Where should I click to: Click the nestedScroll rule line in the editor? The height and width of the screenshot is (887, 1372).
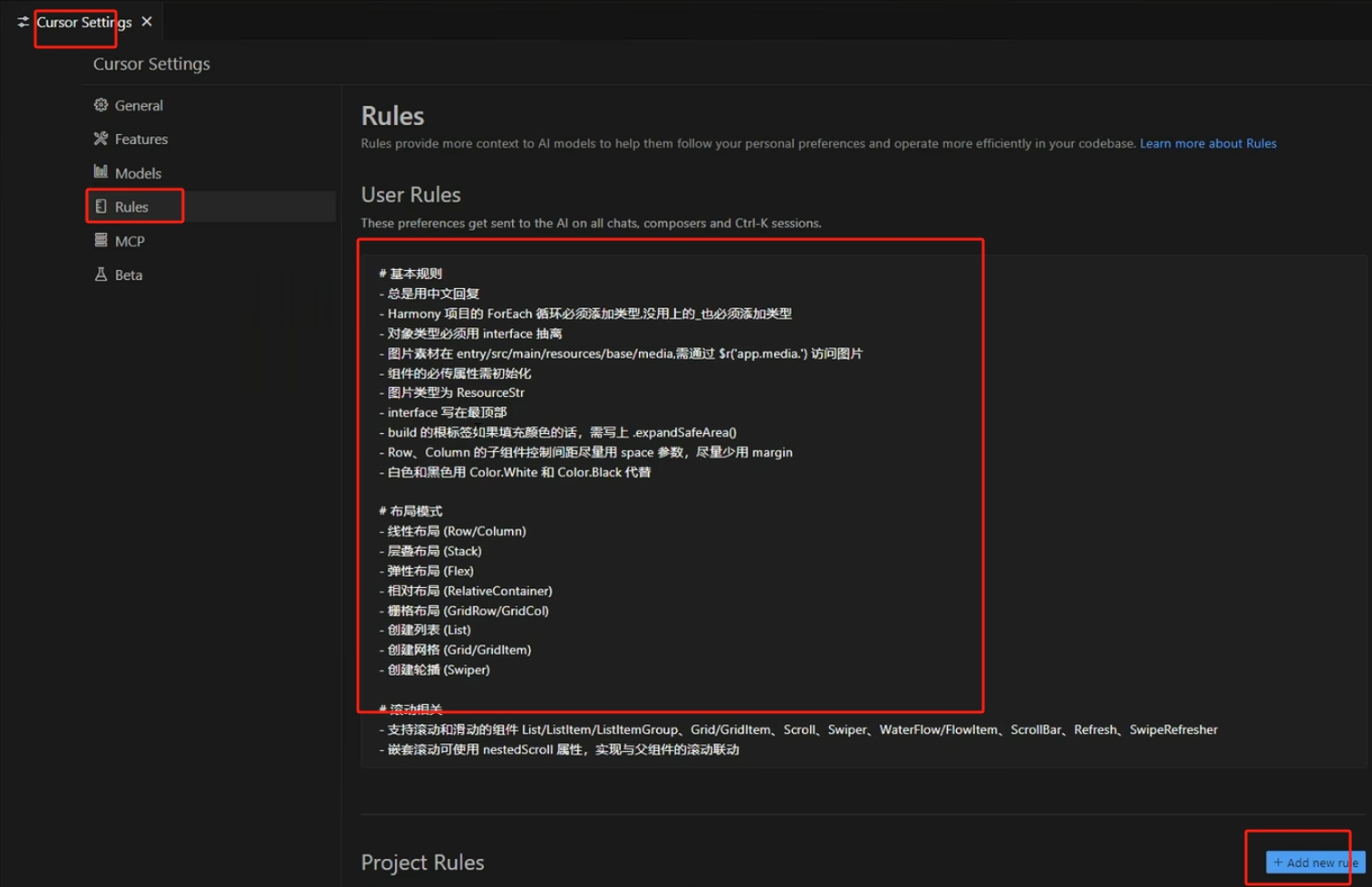coord(562,749)
